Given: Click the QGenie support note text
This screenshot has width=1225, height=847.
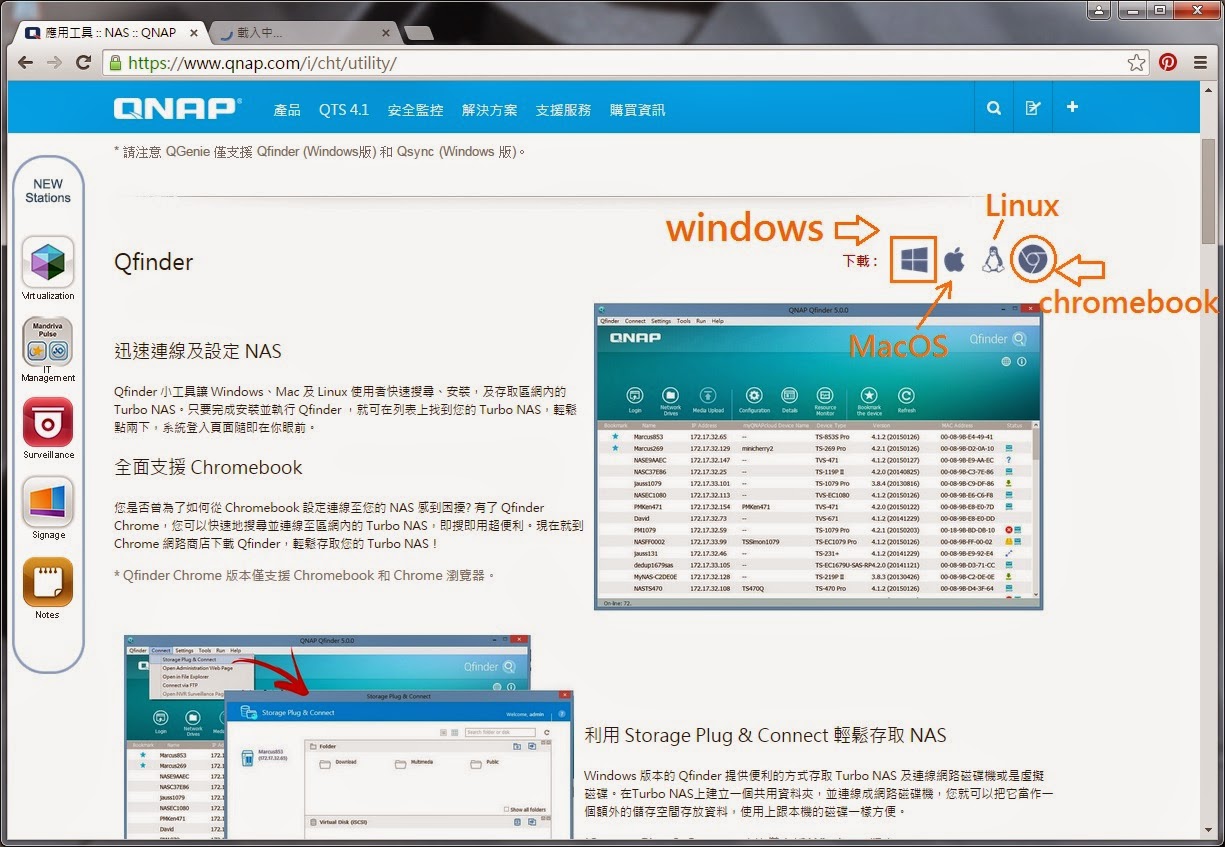Looking at the screenshot, I should pyautogui.click(x=320, y=152).
